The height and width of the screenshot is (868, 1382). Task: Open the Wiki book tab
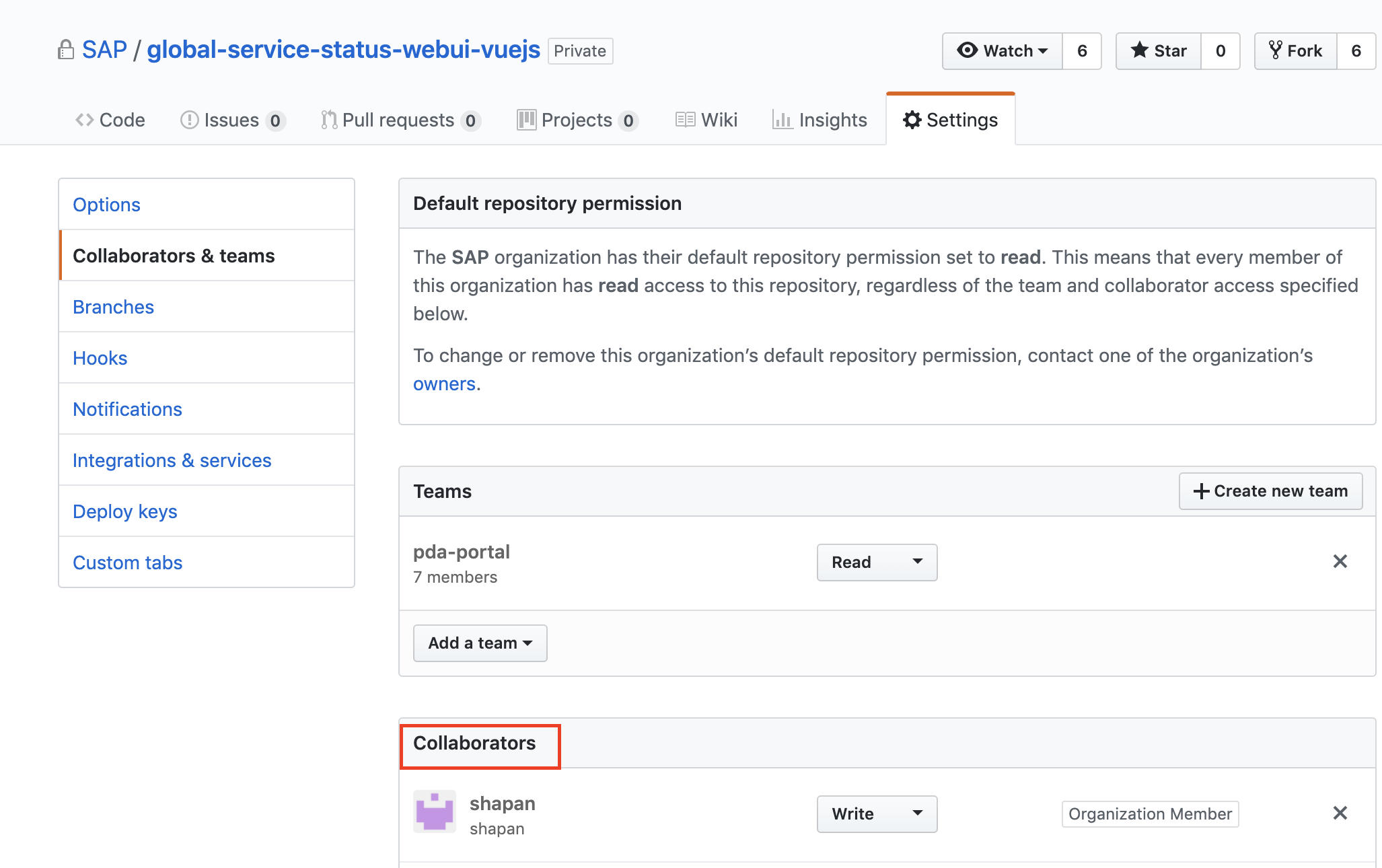[706, 120]
